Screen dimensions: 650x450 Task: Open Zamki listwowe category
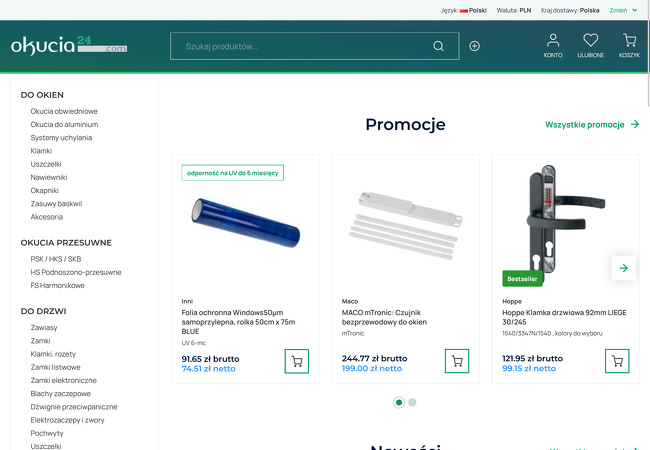(55, 368)
